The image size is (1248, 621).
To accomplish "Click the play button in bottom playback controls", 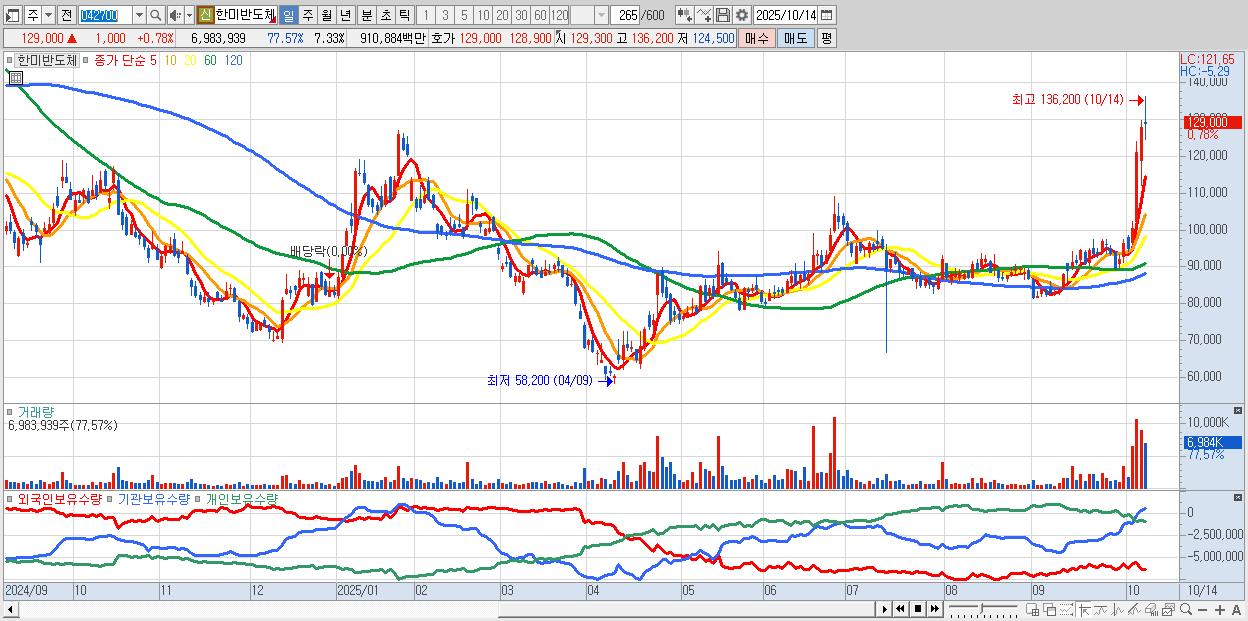I will click(x=885, y=609).
